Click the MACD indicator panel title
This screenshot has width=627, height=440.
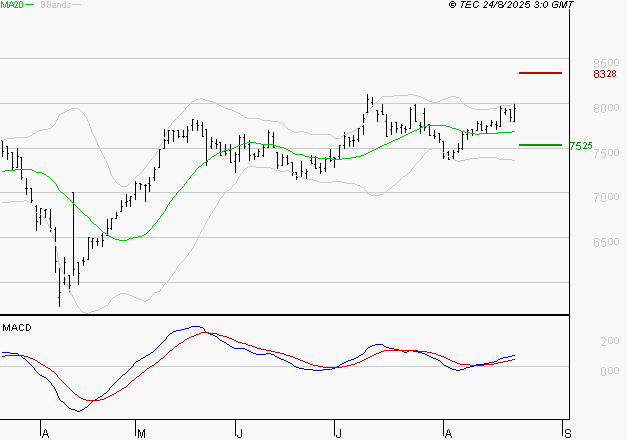click(x=16, y=328)
